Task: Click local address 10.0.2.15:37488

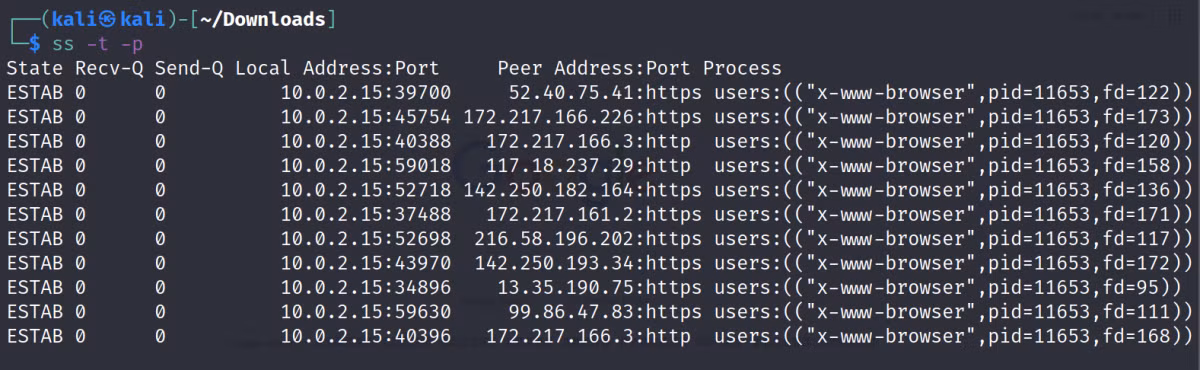Action: [366, 215]
